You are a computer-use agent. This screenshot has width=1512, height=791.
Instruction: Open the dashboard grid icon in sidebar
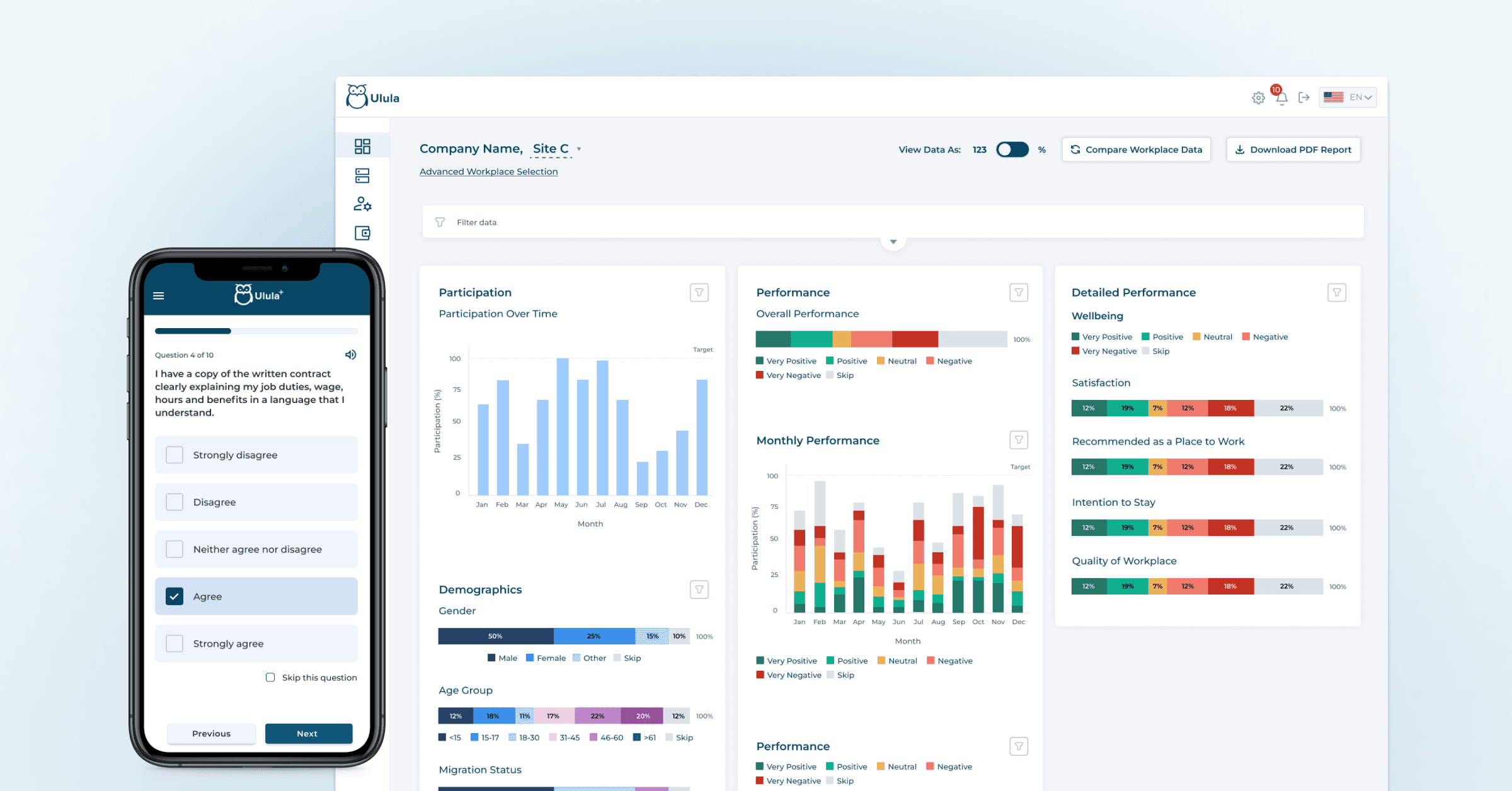point(362,147)
